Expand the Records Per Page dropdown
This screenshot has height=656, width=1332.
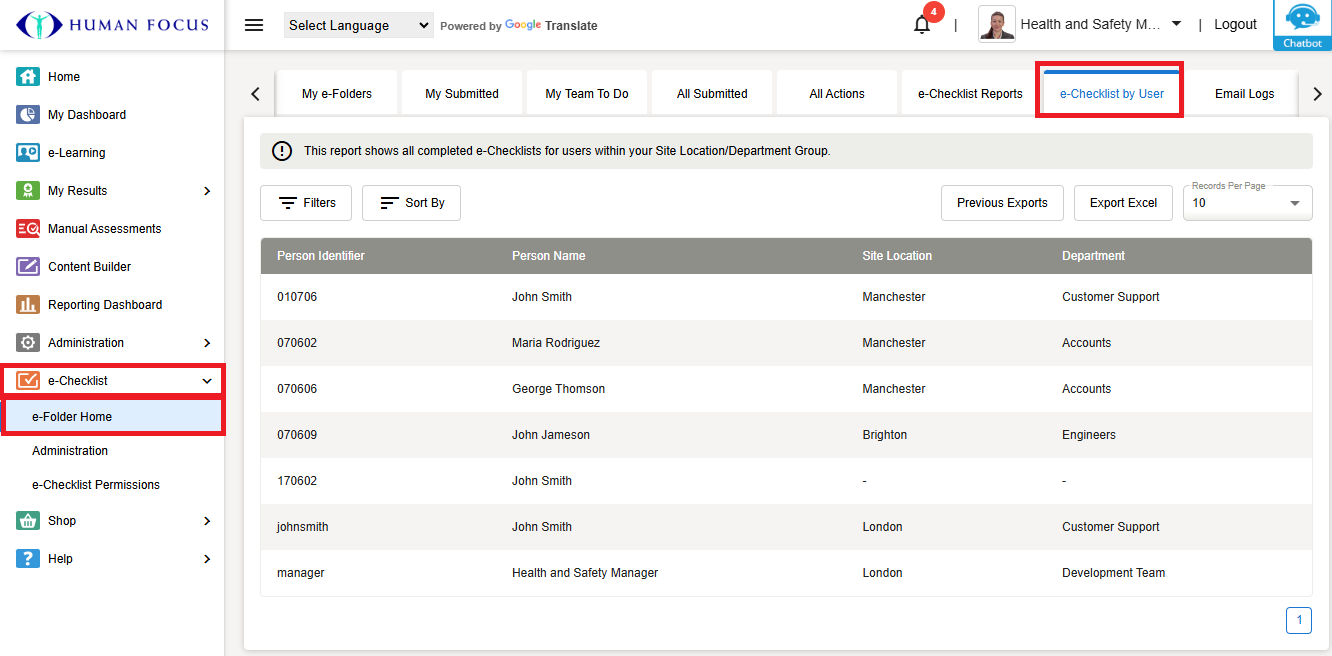1247,203
